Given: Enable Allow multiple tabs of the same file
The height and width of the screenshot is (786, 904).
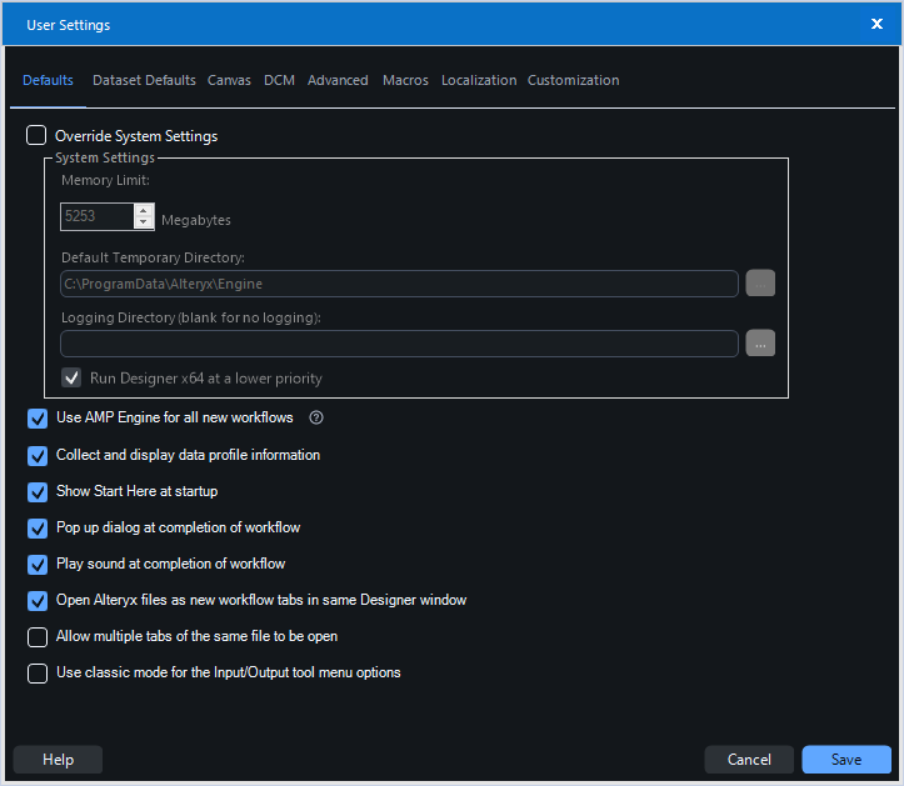Looking at the screenshot, I should point(37,637).
